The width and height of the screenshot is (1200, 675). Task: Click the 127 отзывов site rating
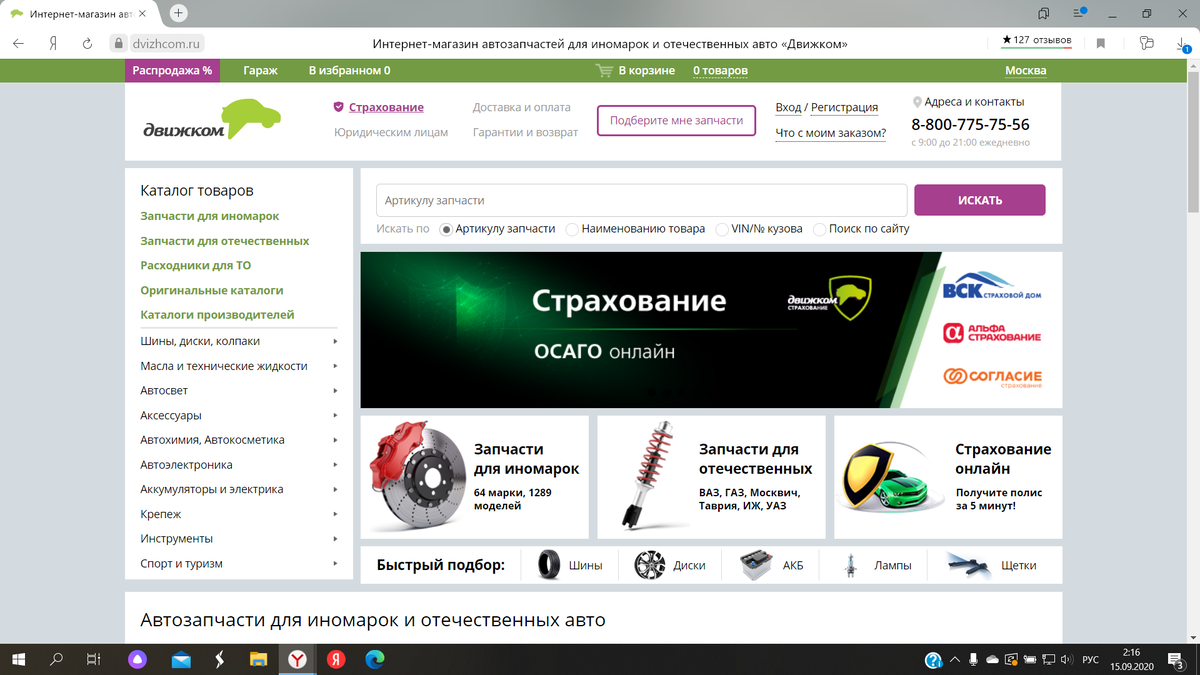click(1037, 41)
